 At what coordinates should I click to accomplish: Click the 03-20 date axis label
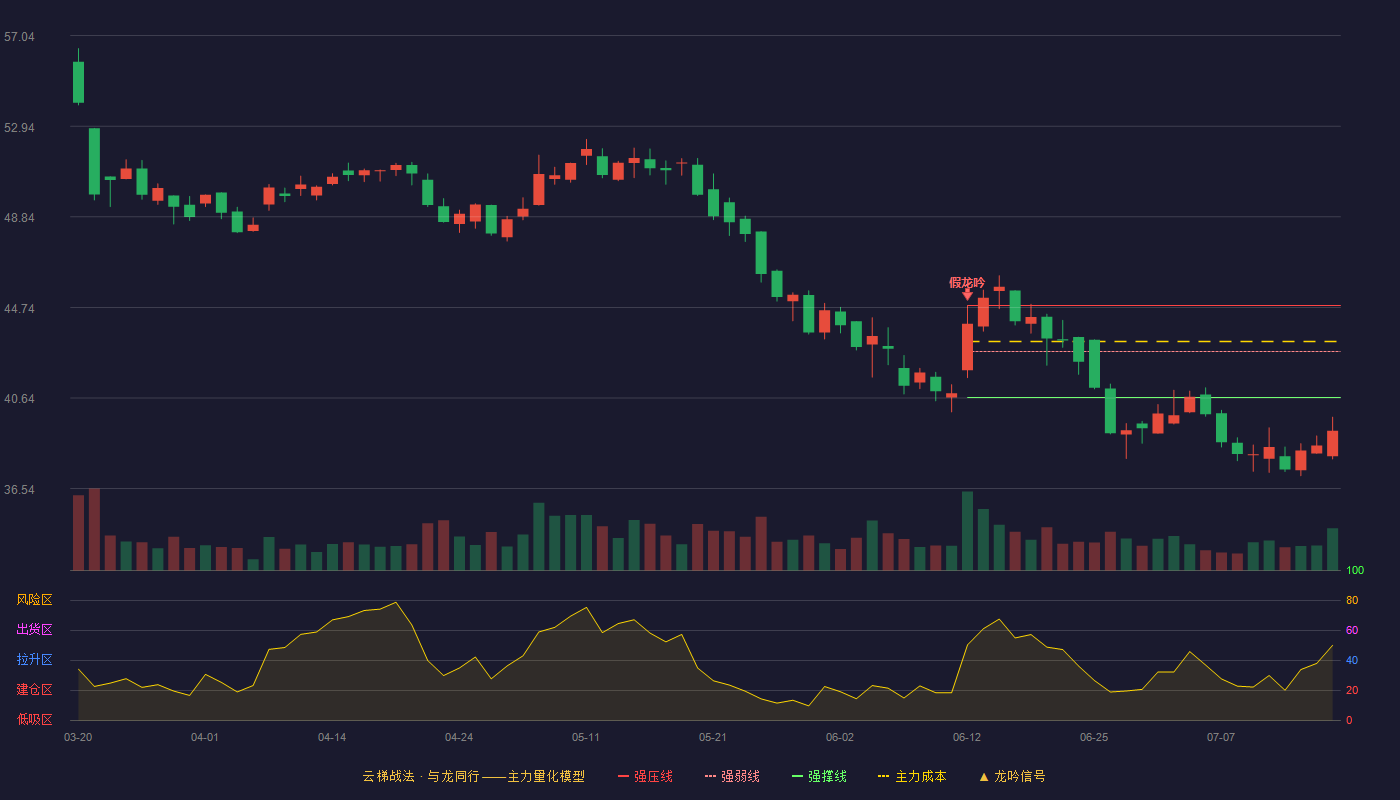coord(78,737)
